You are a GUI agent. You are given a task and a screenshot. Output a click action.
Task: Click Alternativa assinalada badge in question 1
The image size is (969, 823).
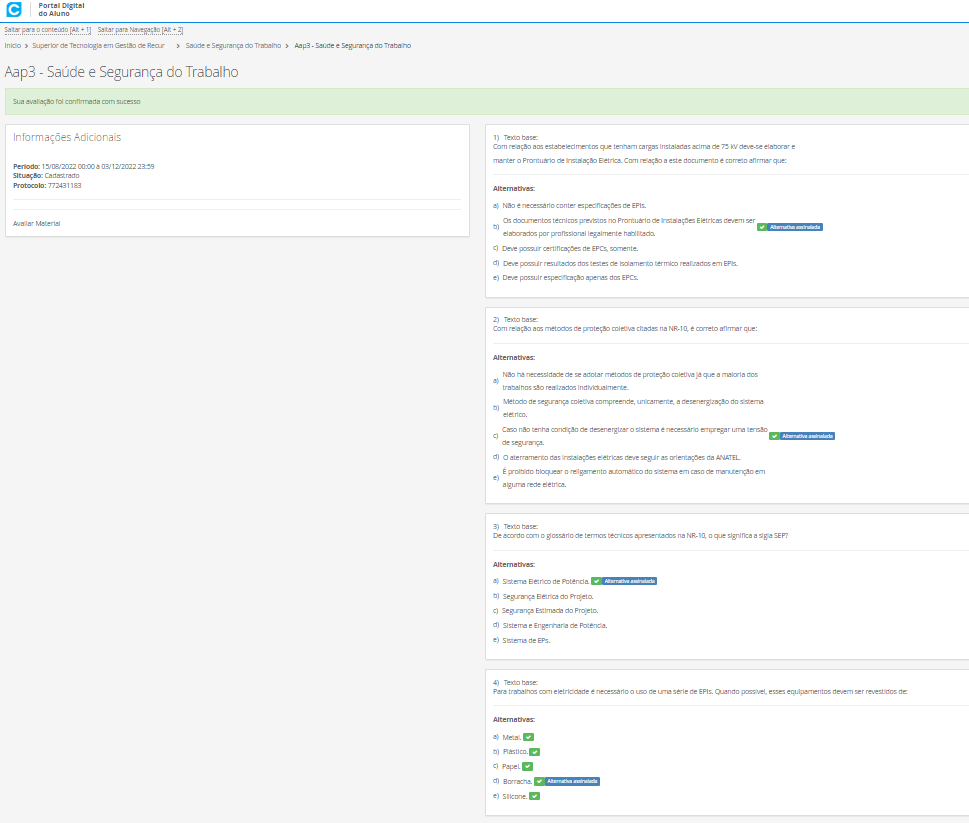tap(790, 227)
